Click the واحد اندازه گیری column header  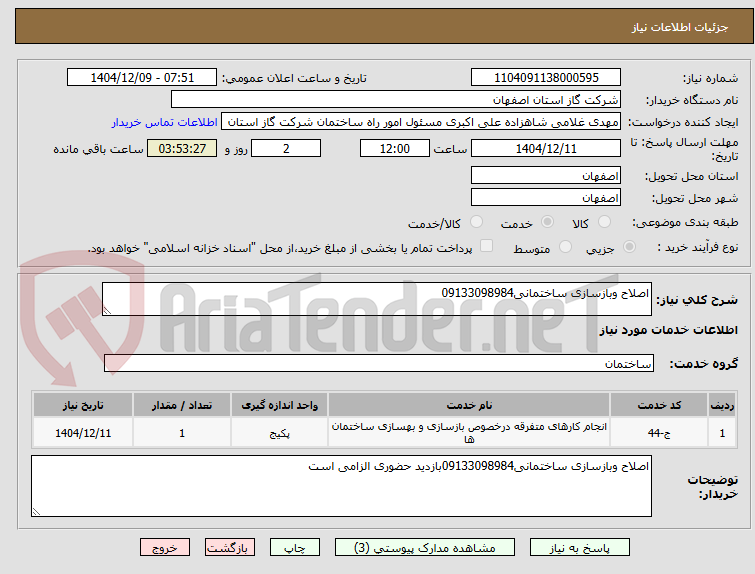279,405
